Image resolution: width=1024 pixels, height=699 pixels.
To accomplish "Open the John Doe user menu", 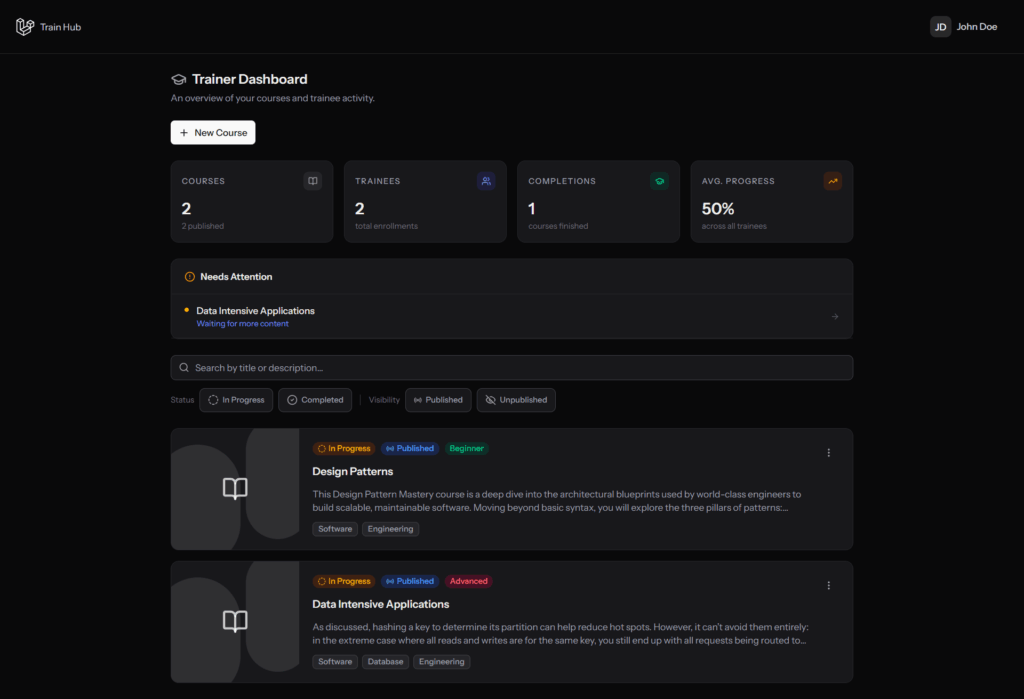I will tap(964, 27).
